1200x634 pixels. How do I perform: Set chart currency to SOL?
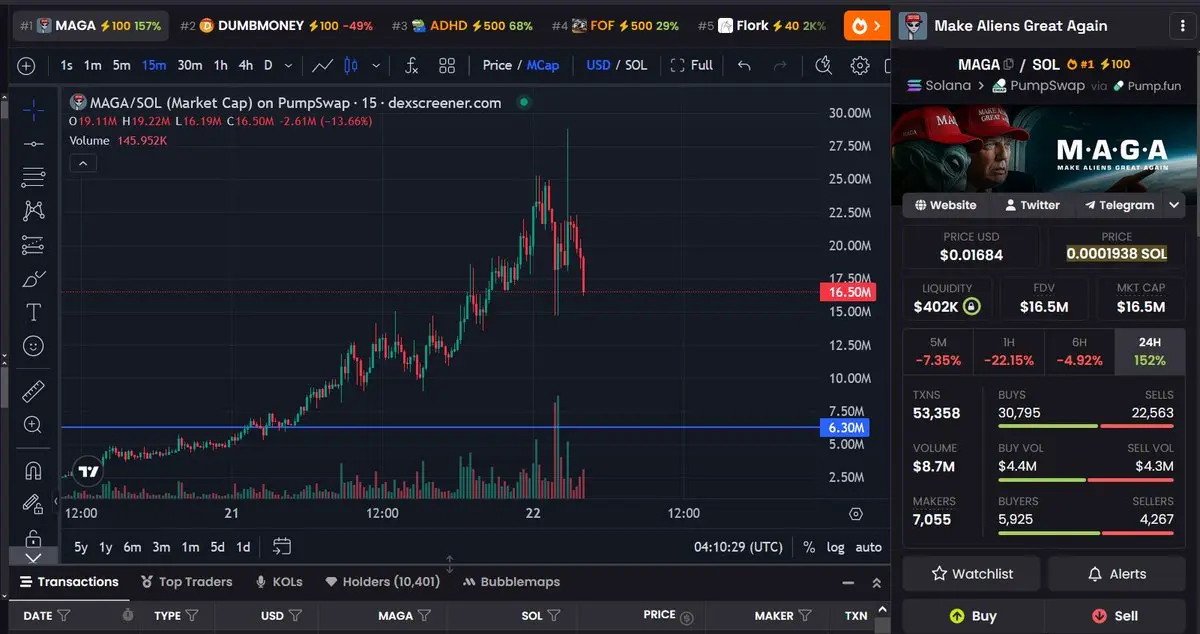(636, 65)
